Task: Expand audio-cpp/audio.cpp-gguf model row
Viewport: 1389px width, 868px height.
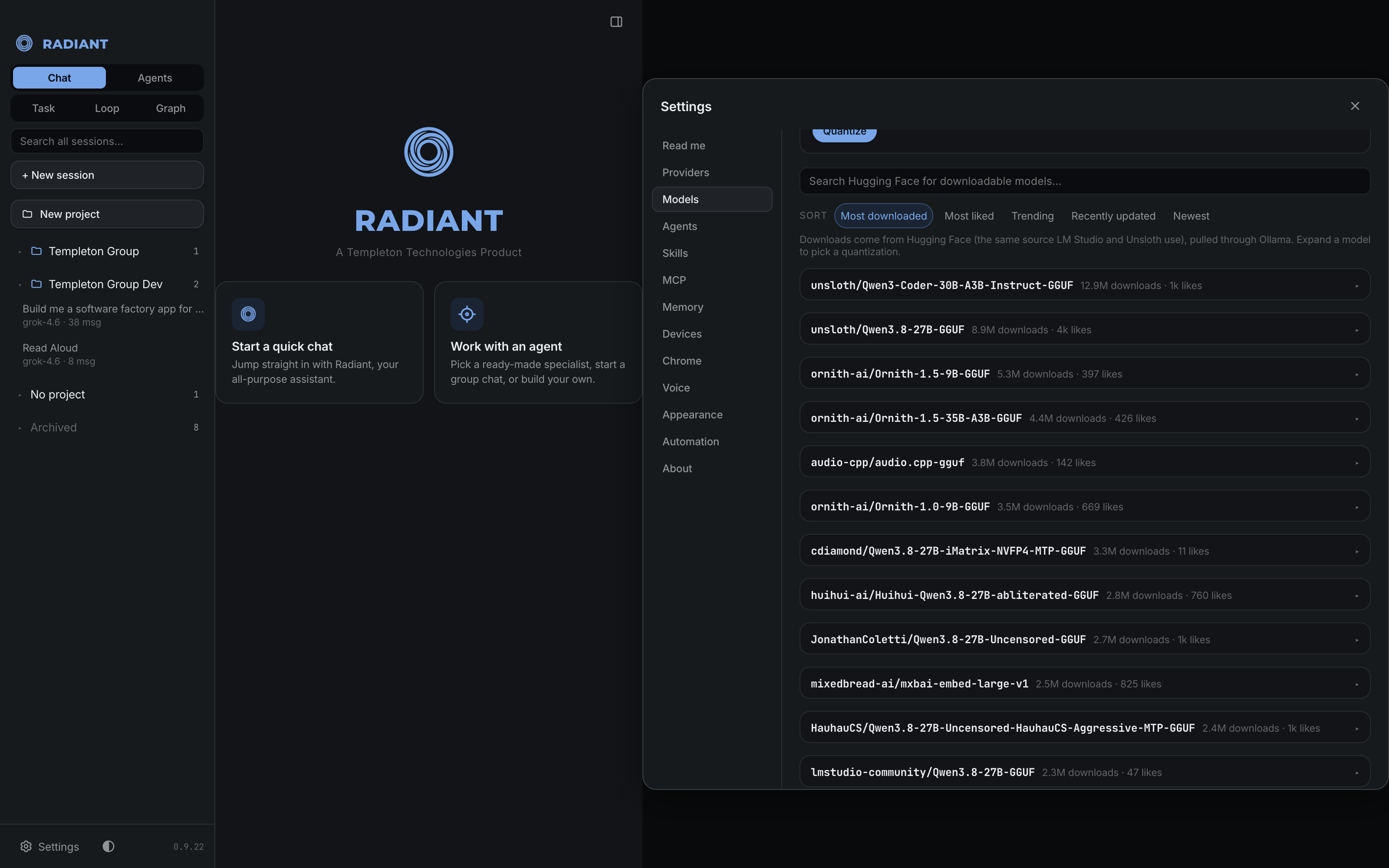Action: (x=1085, y=462)
